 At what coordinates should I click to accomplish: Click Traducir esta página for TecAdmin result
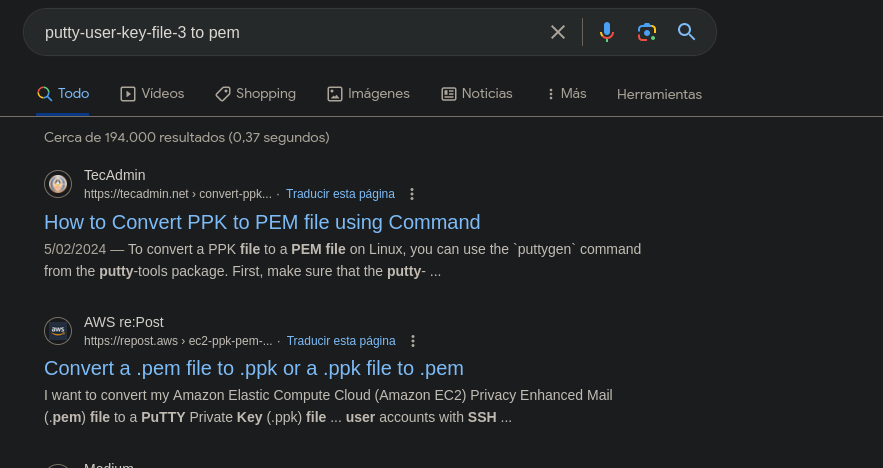point(340,194)
